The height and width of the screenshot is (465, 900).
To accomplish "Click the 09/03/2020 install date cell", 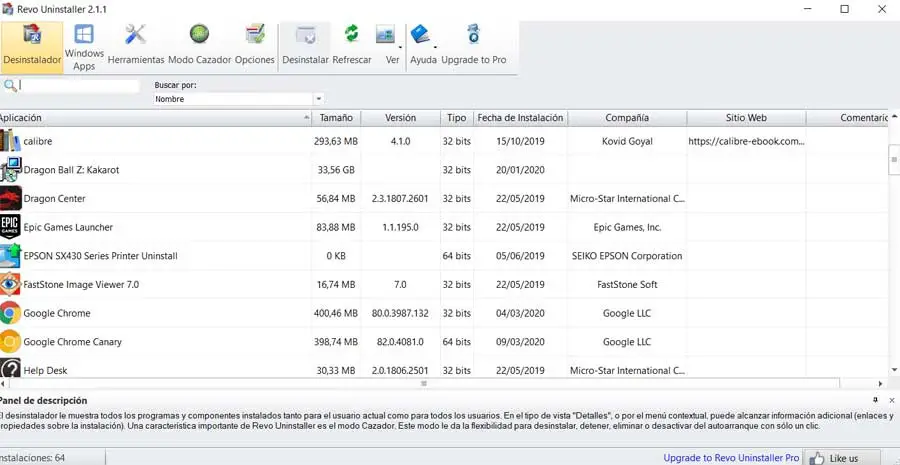I will pyautogui.click(x=521, y=342).
